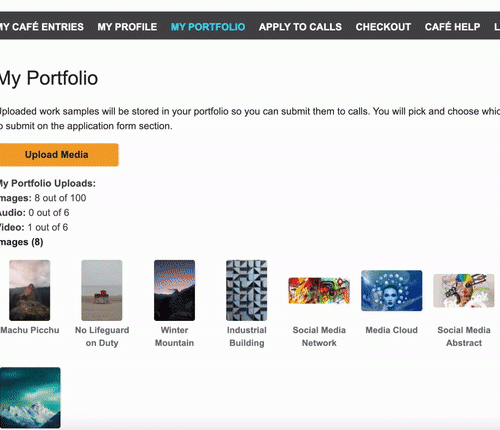Open the Industrial Building image thumbnail
Screen dimensions: 500x430
[247, 290]
